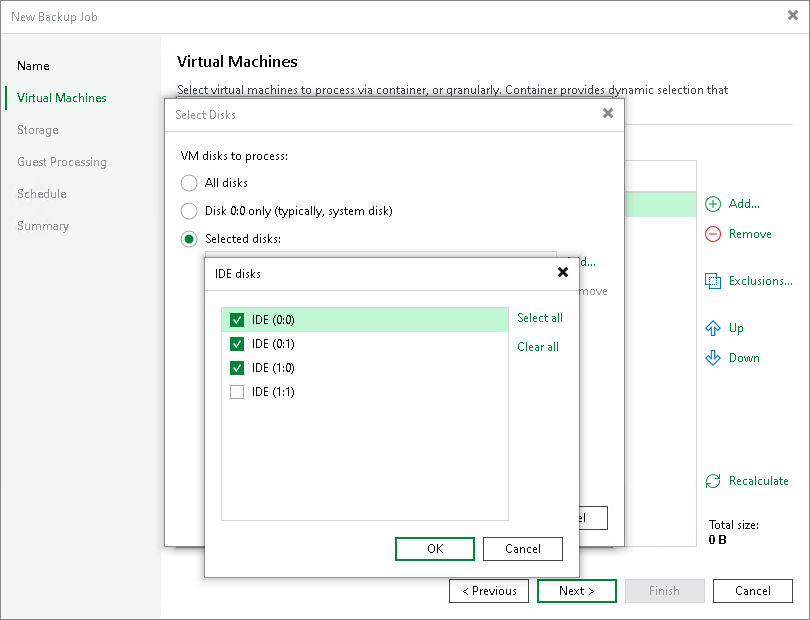Click the Up label text

(x=736, y=328)
